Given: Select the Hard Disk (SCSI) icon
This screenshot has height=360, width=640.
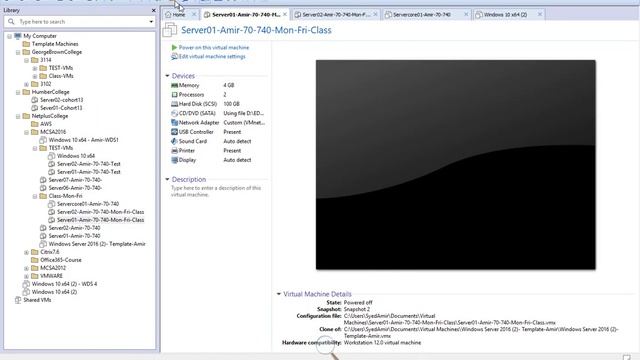Looking at the screenshot, I should point(174,104).
